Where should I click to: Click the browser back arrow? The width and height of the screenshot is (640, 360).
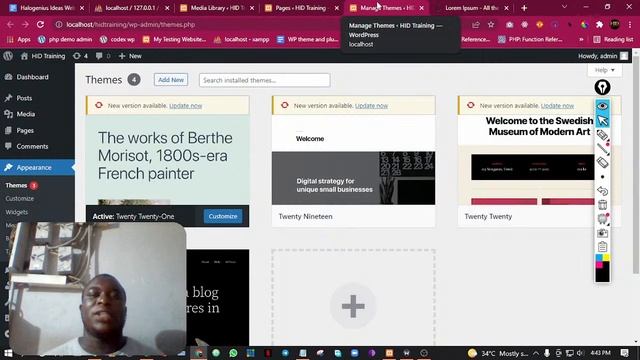click(10, 24)
